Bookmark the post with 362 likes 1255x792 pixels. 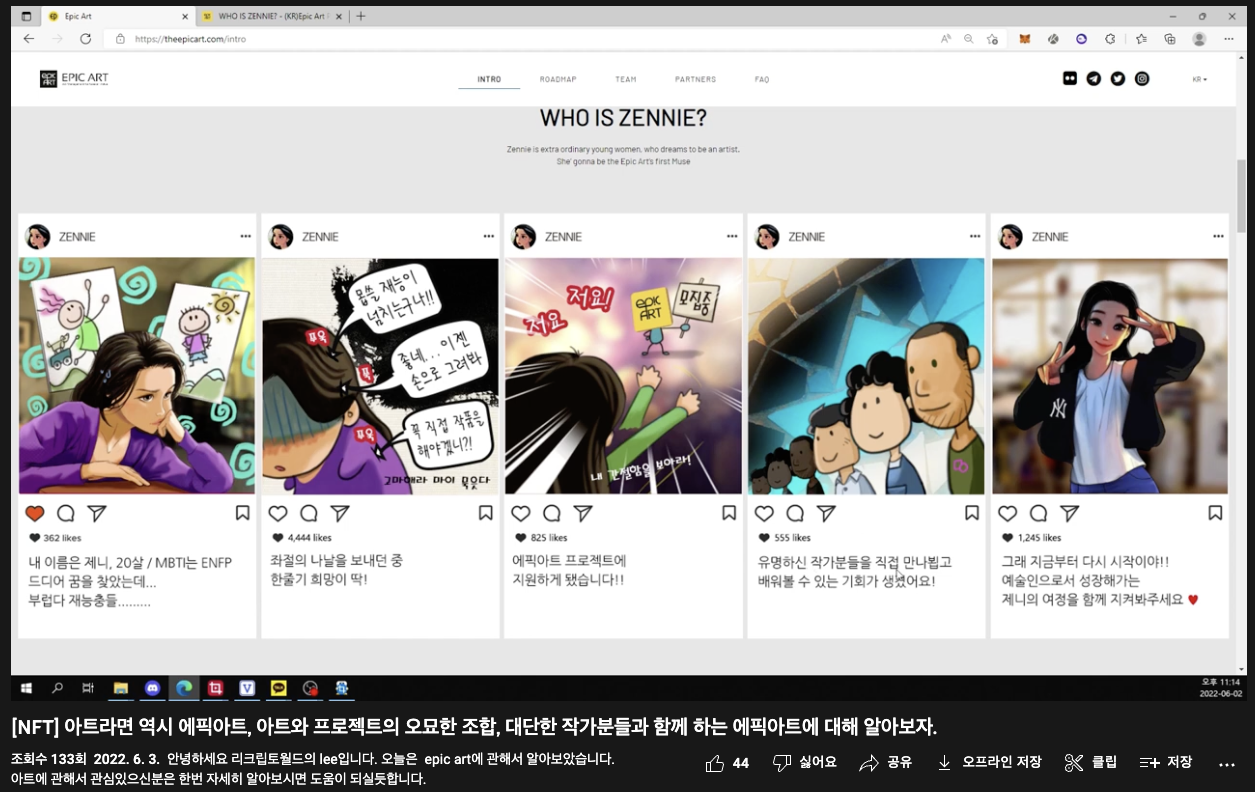click(x=243, y=513)
